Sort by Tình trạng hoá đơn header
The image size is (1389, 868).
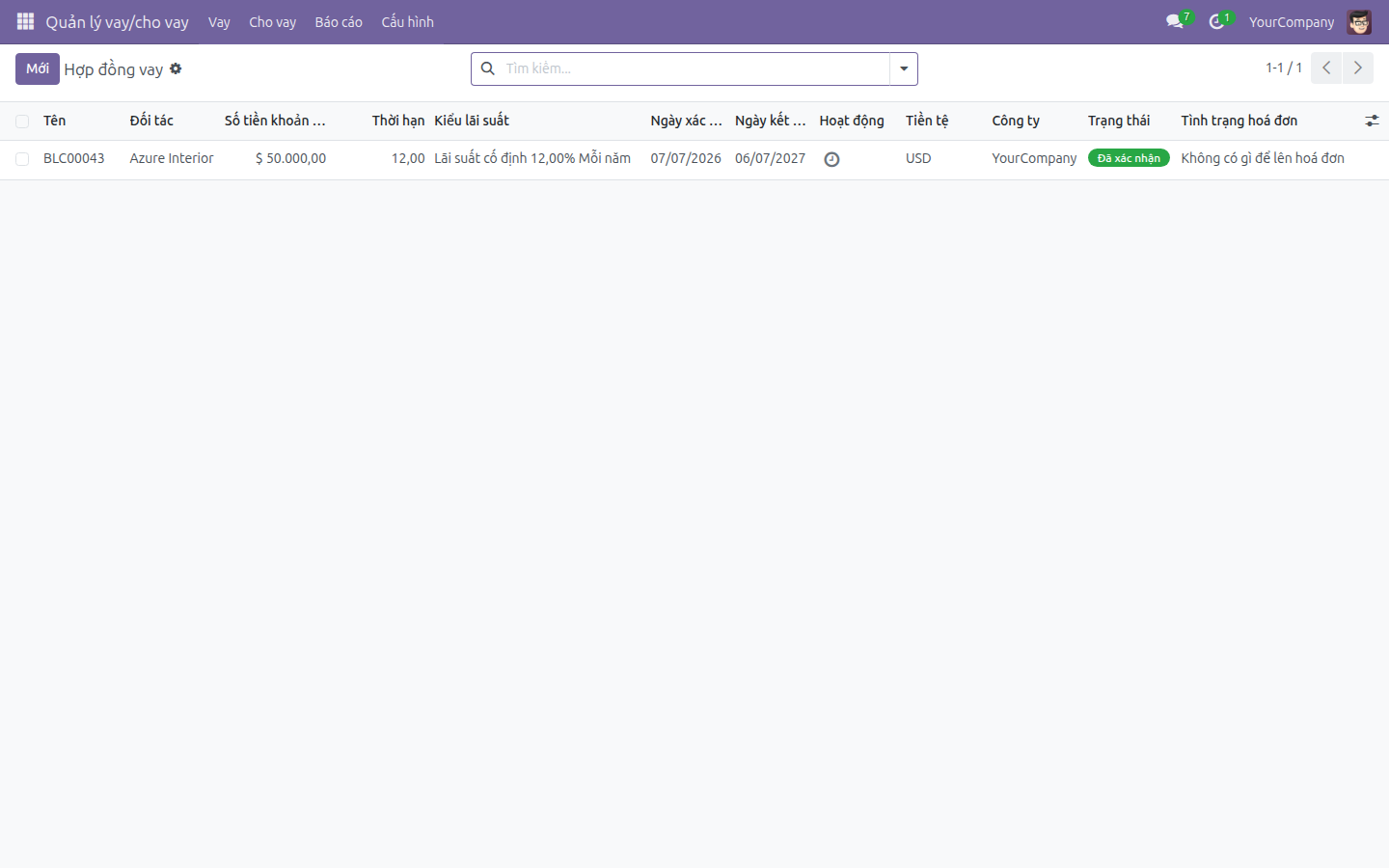pyautogui.click(x=1239, y=121)
